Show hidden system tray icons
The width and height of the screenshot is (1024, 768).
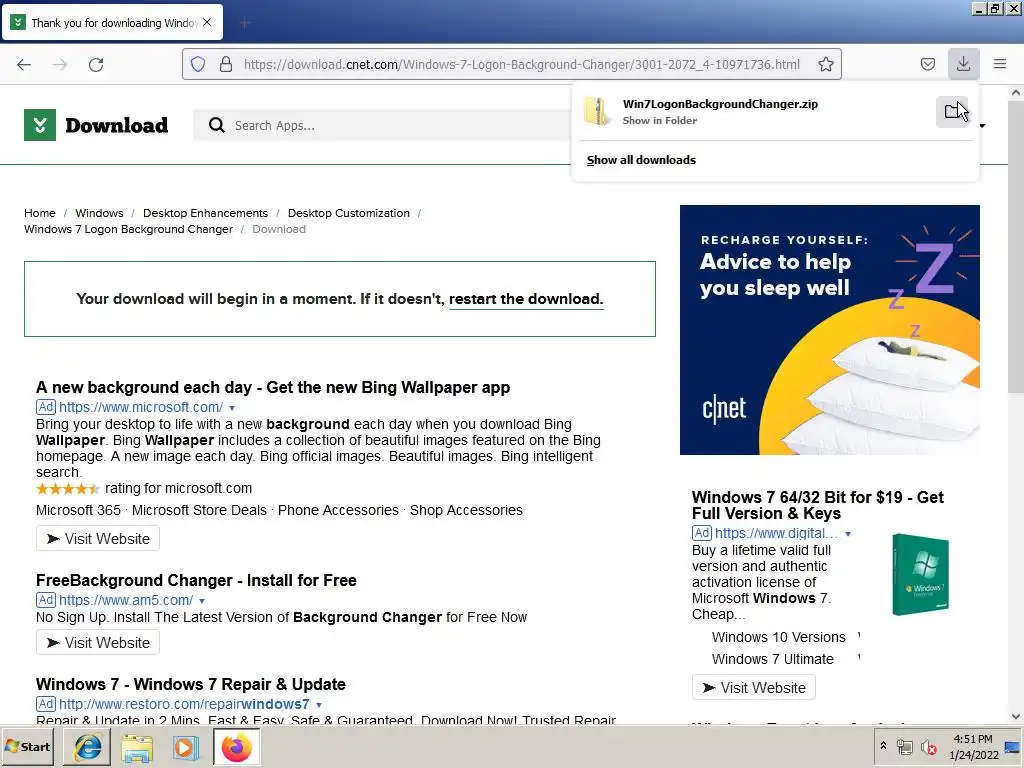883,746
